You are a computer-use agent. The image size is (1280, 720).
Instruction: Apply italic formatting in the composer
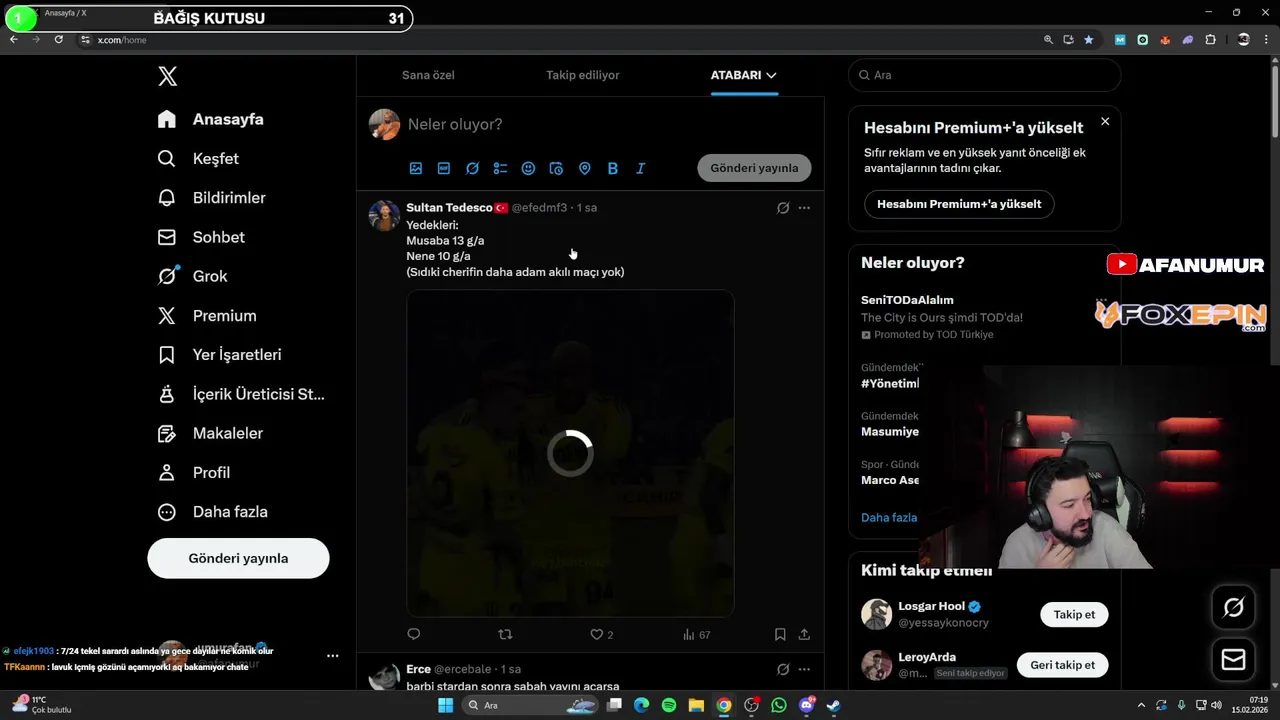[641, 168]
